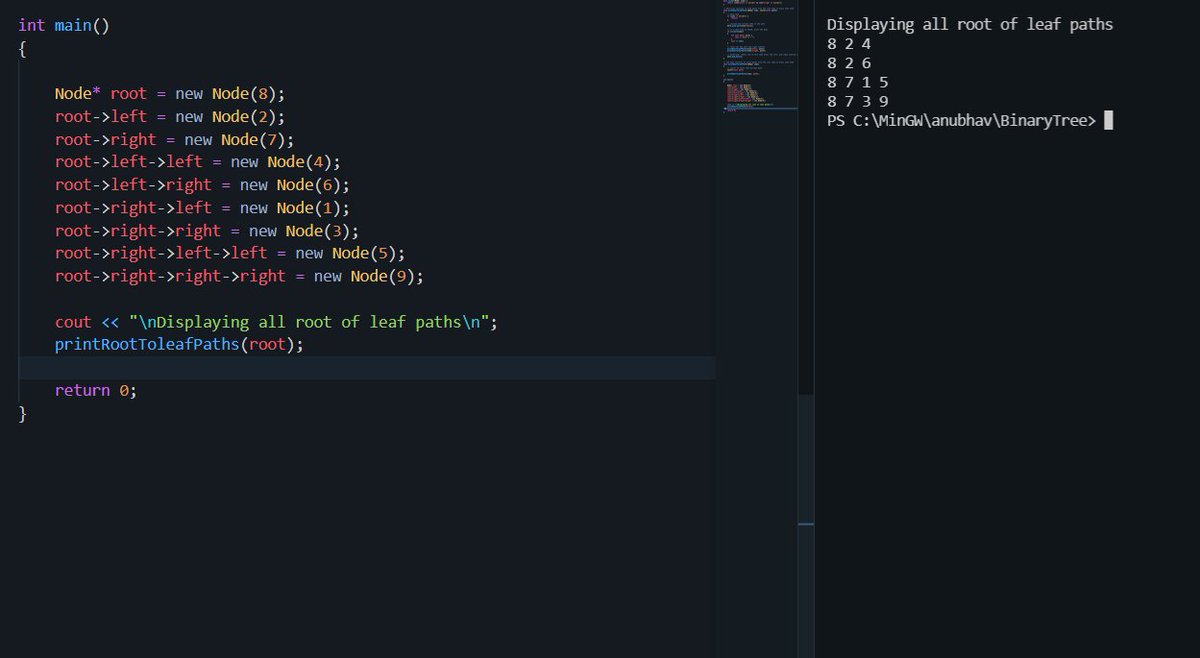The width and height of the screenshot is (1200, 658).
Task: Click terminal output line '8 2 6'
Action: (849, 63)
